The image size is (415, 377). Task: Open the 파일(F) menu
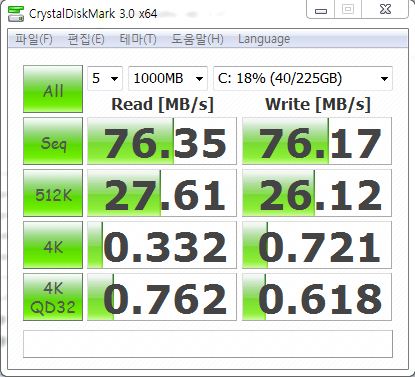[34, 39]
